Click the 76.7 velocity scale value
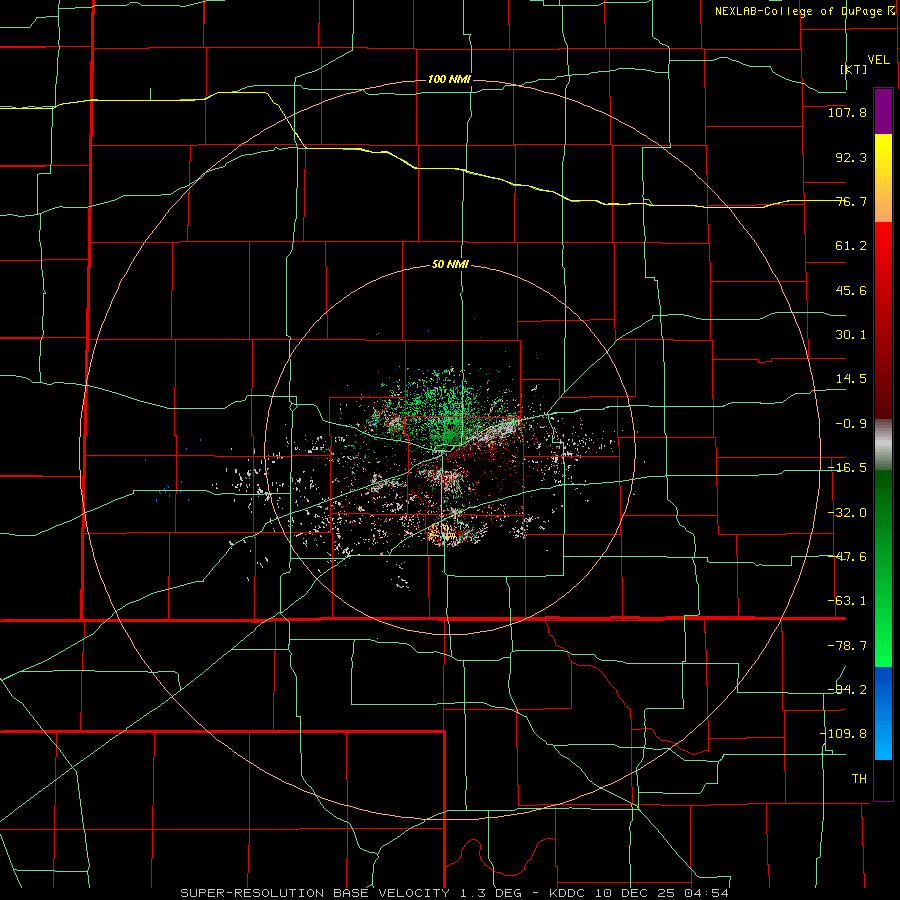 (851, 201)
